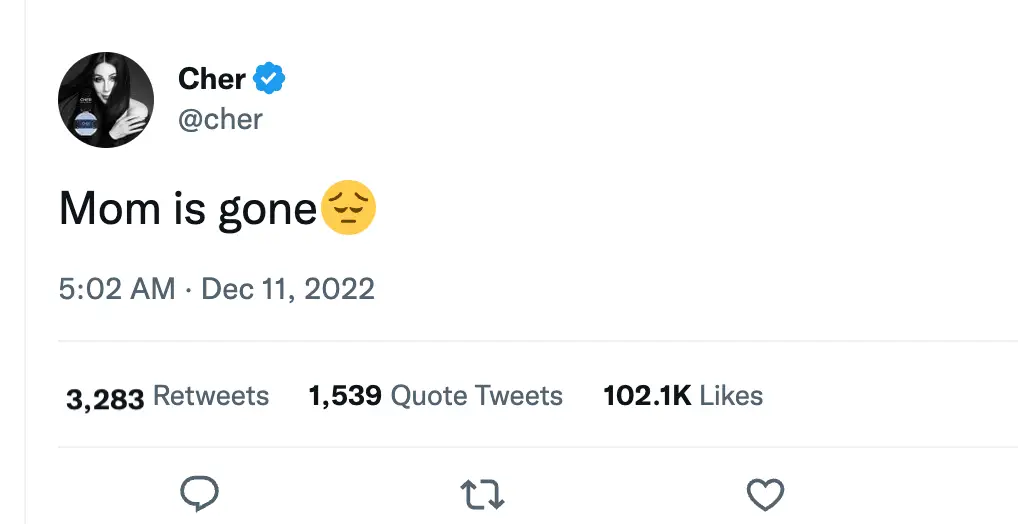Show who liked via "Likes" label
Image resolution: width=1018 pixels, height=524 pixels.
[731, 396]
